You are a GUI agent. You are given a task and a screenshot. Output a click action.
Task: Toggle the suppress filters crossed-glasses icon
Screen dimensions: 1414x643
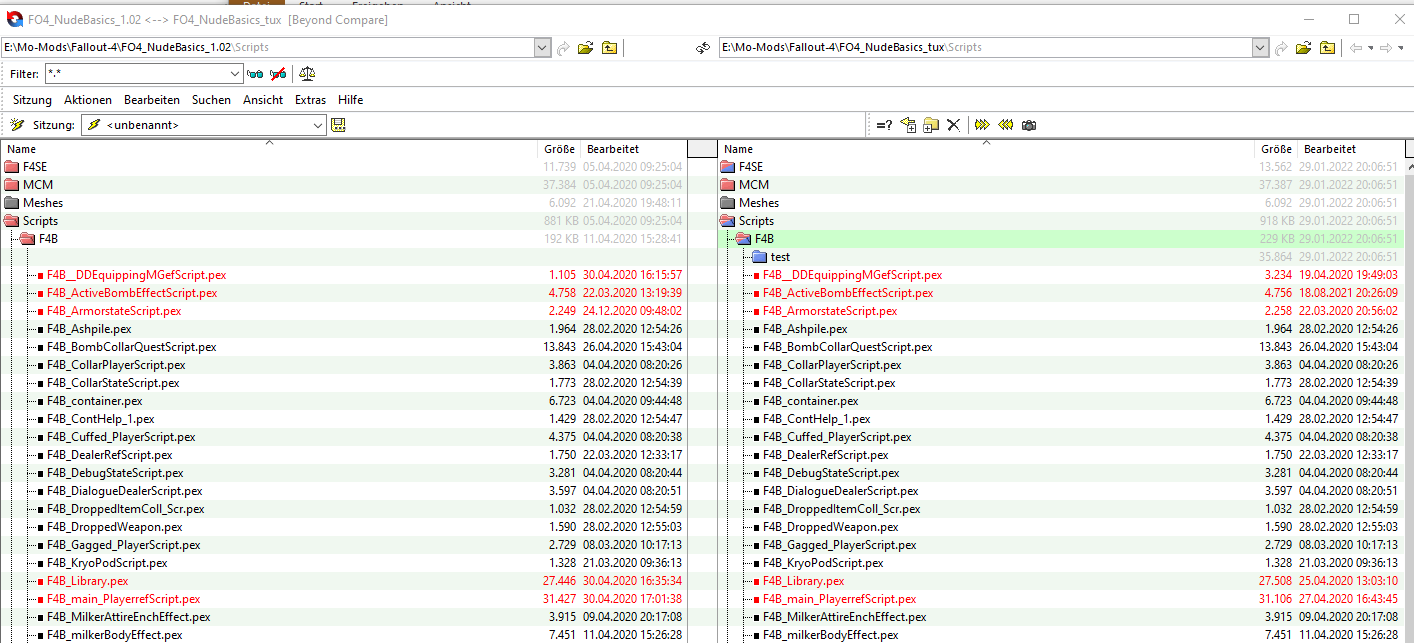(279, 73)
